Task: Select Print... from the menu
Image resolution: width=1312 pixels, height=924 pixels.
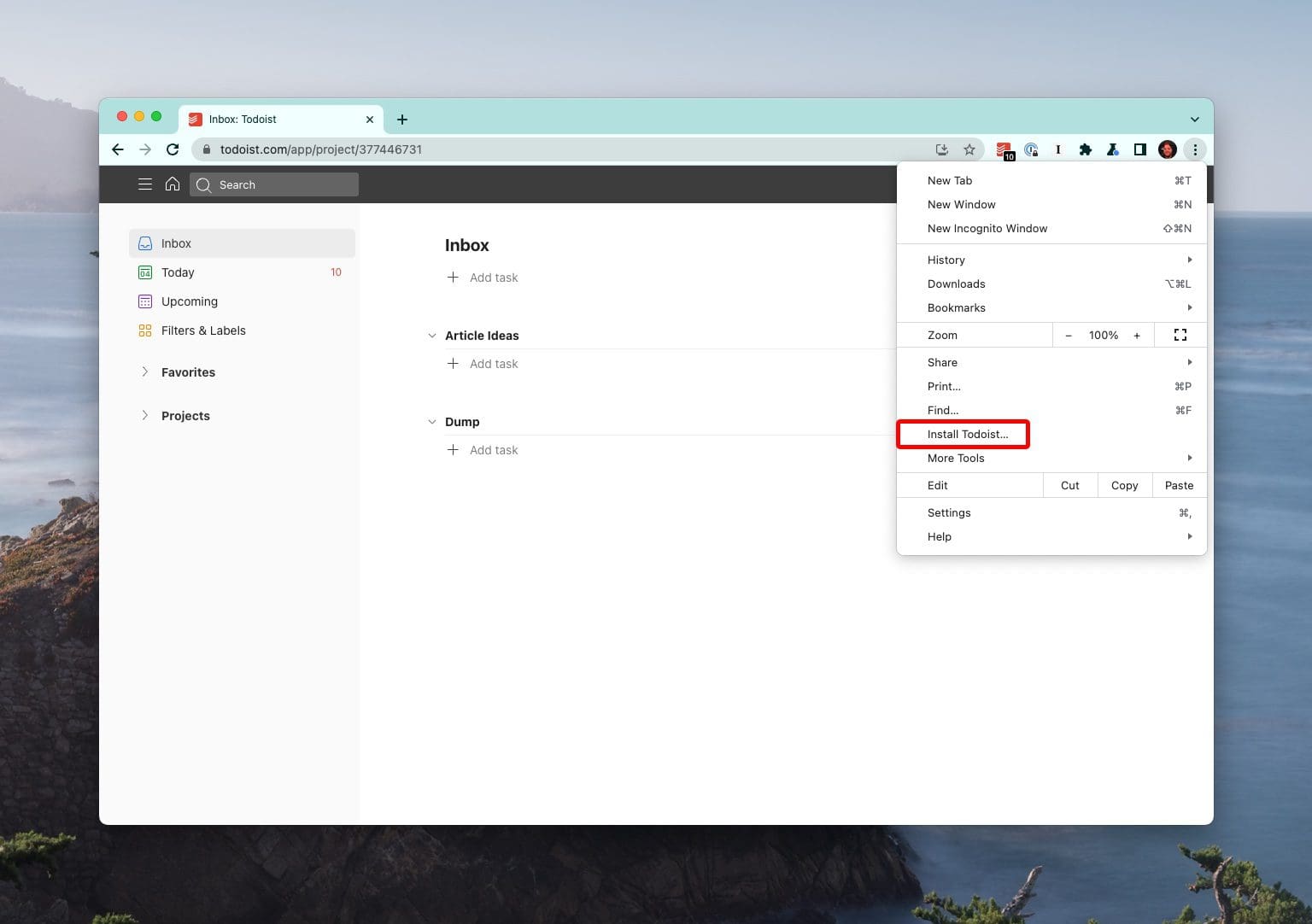Action: point(1051,386)
